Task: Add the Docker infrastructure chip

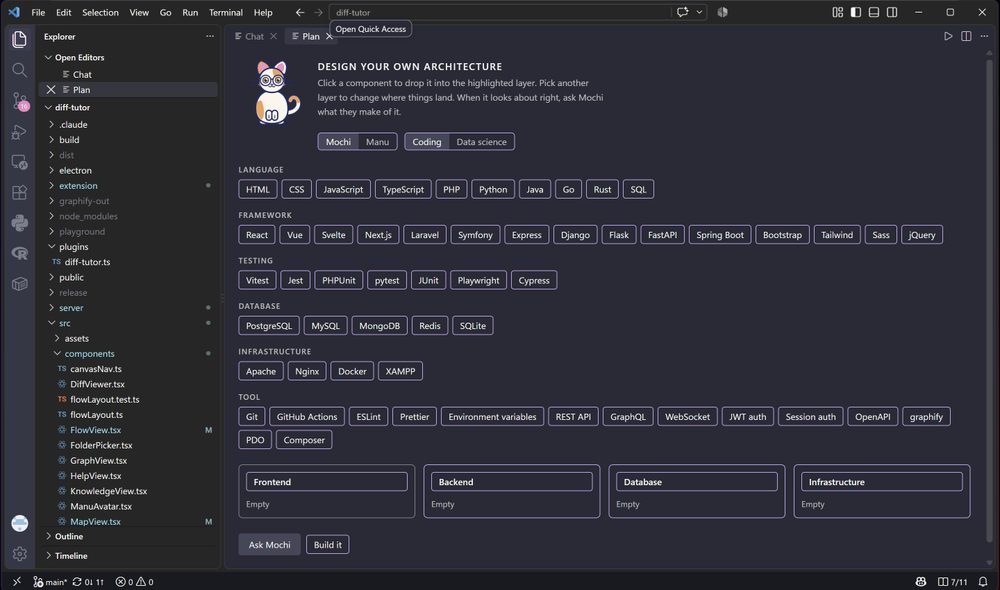Action: click(352, 371)
